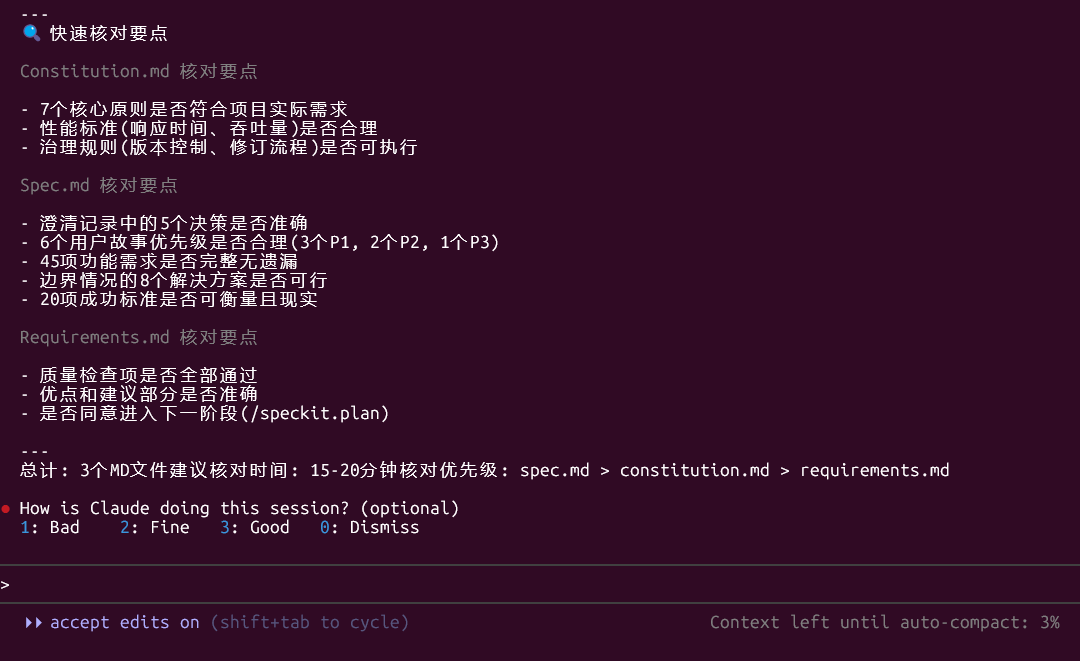Click the red dot beside feedback prompt
Screen dimensions: 1080x661
coord(6,509)
